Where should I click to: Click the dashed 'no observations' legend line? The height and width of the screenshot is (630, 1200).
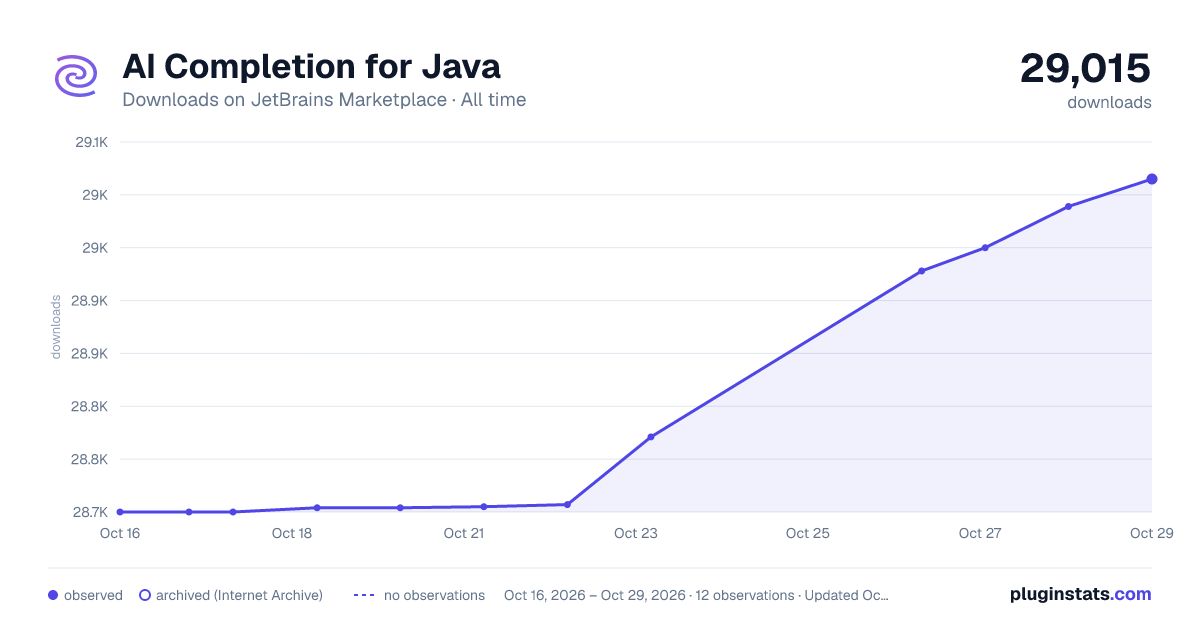coord(364,595)
